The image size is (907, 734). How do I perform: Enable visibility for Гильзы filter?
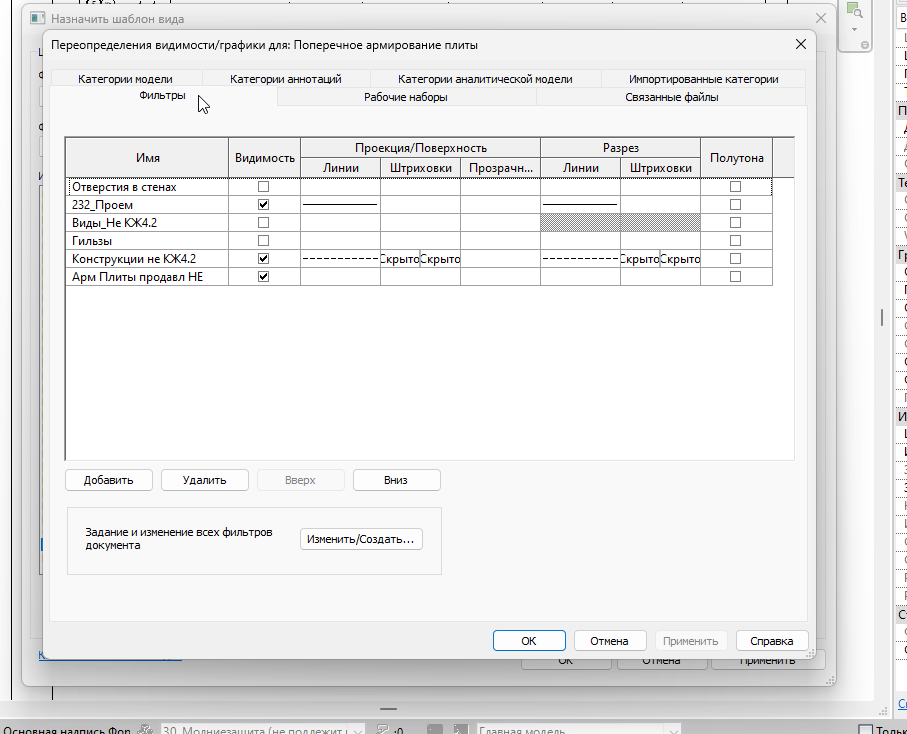tap(263, 240)
